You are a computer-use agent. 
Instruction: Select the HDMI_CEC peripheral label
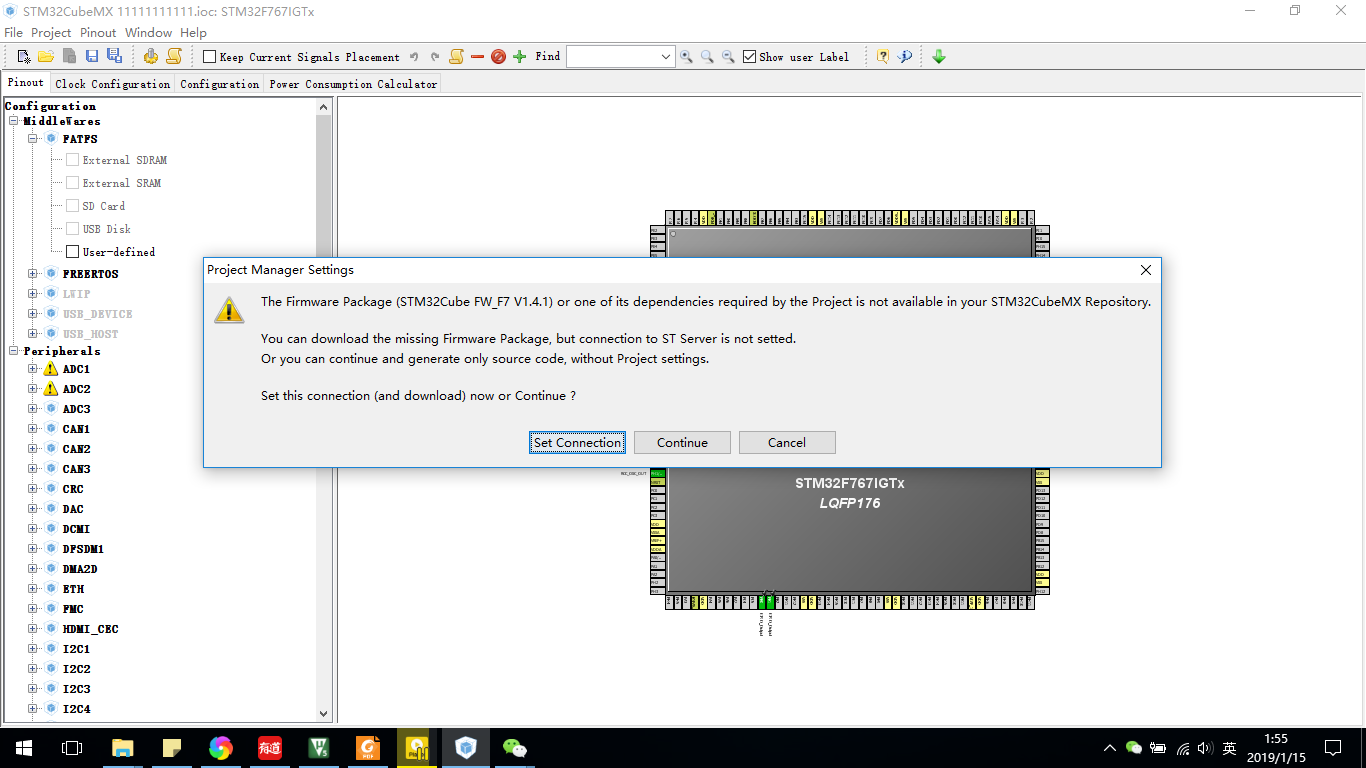click(x=90, y=629)
